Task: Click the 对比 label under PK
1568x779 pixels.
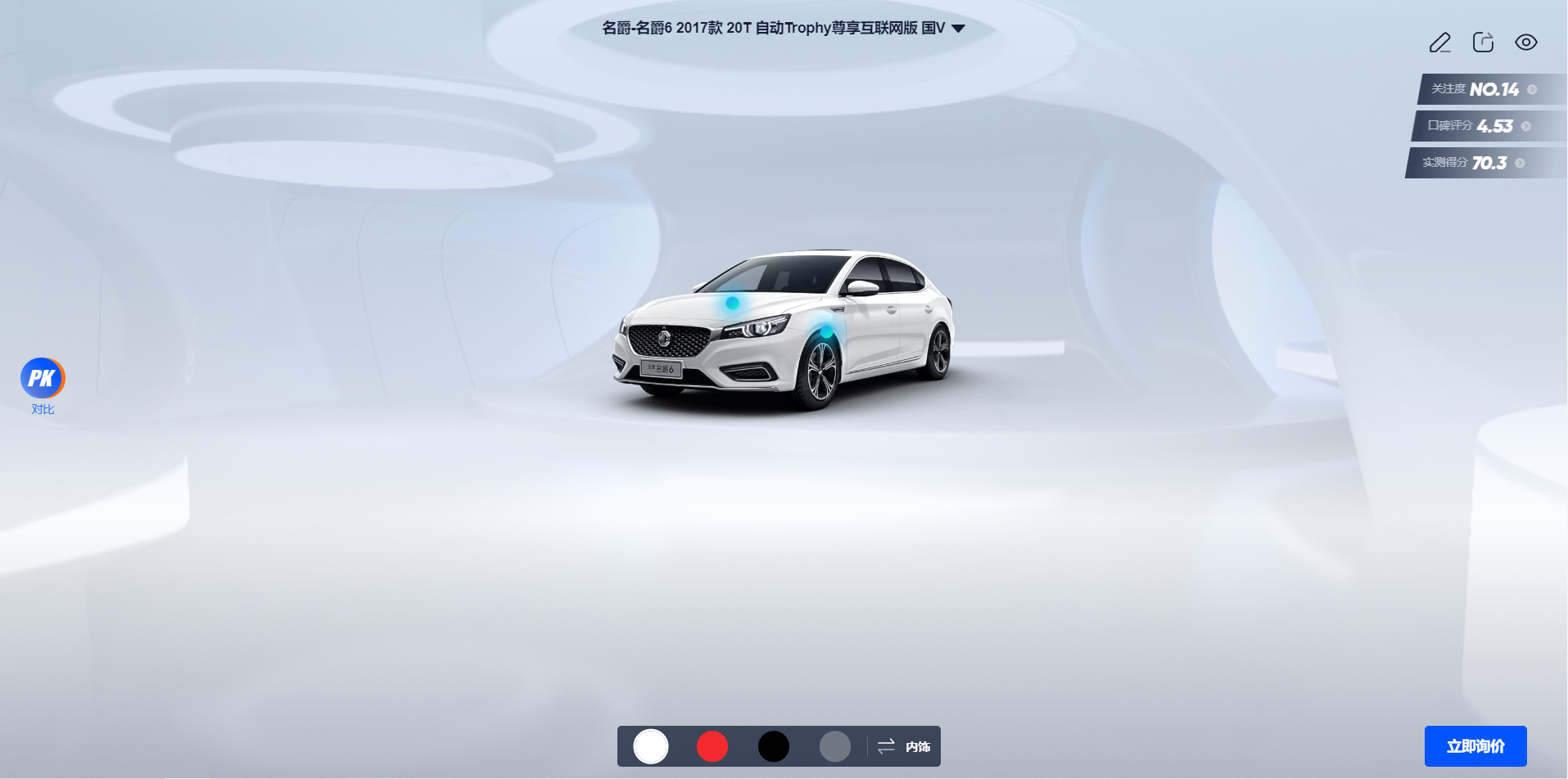Action: (43, 409)
